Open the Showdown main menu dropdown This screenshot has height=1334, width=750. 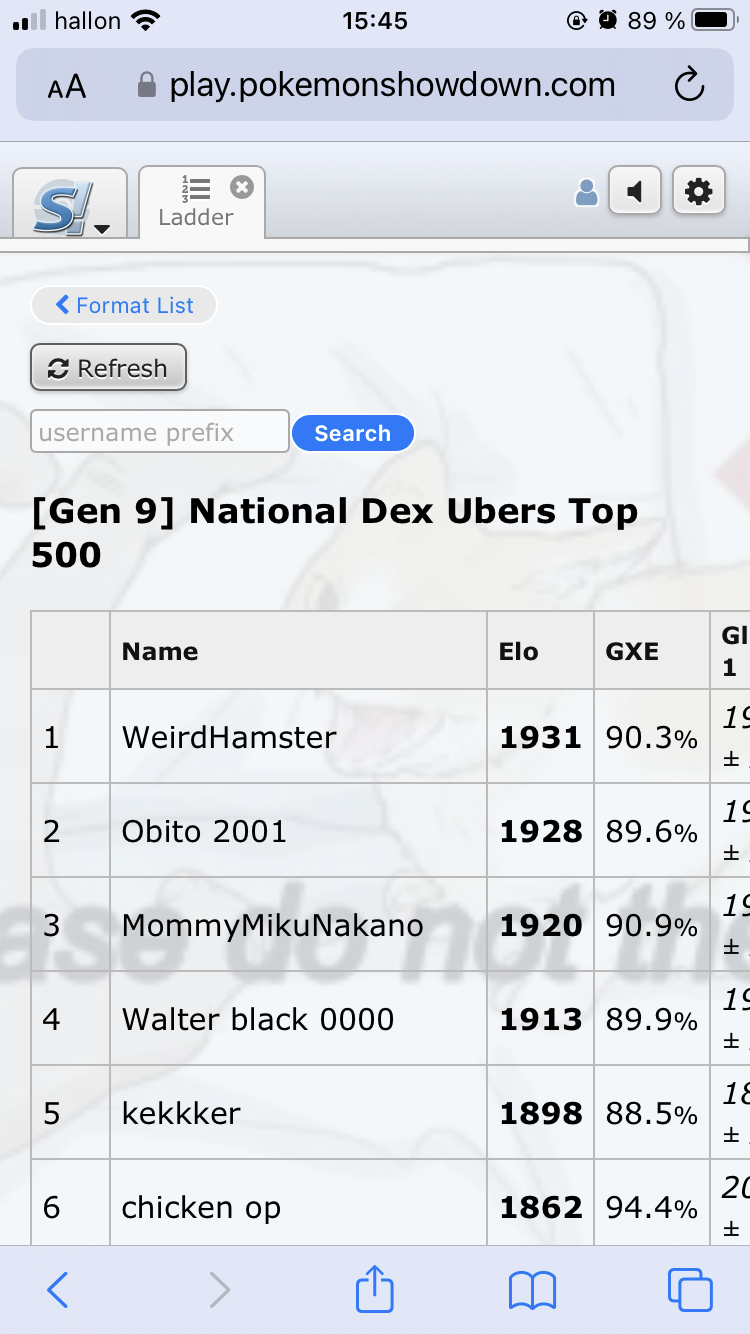70,206
